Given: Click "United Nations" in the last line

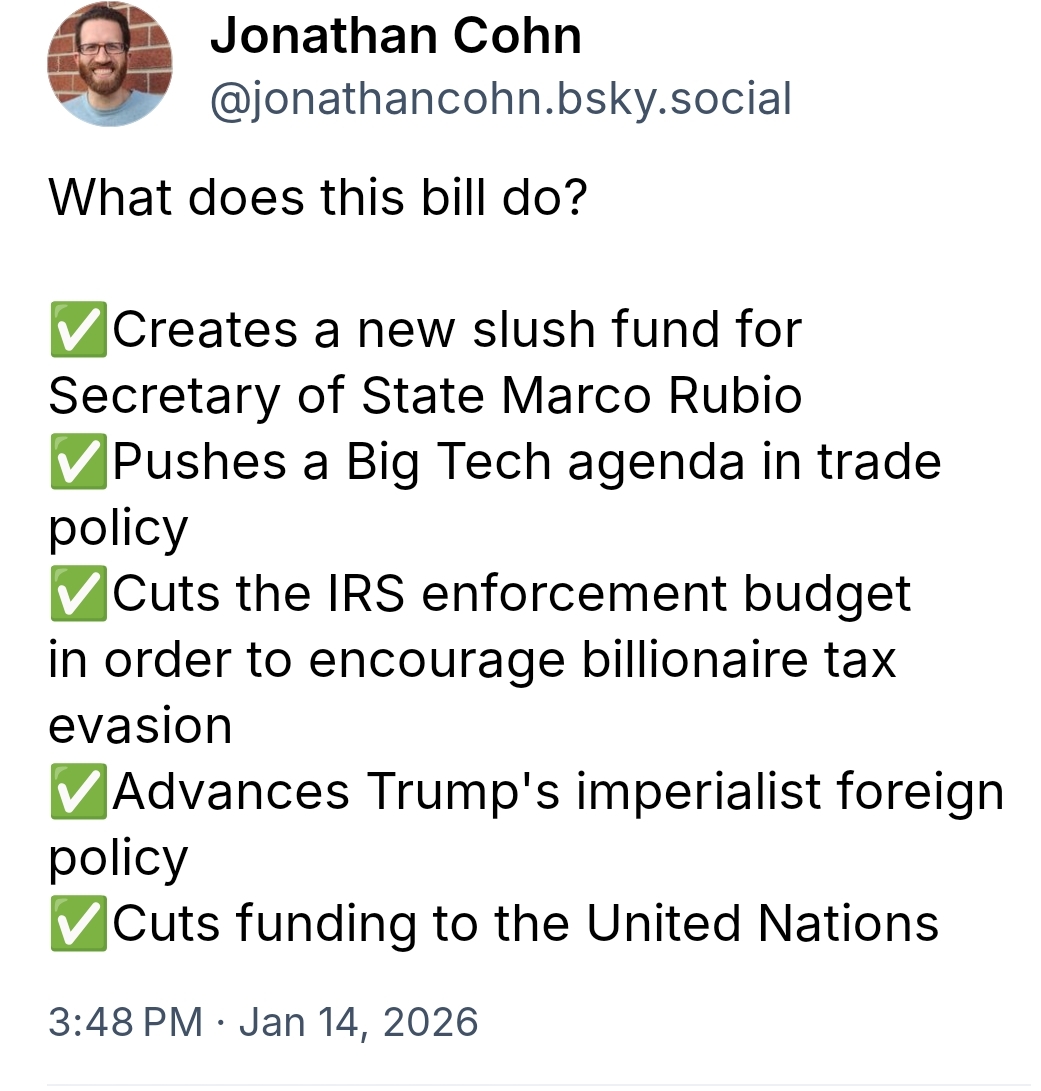Looking at the screenshot, I should click(x=762, y=924).
